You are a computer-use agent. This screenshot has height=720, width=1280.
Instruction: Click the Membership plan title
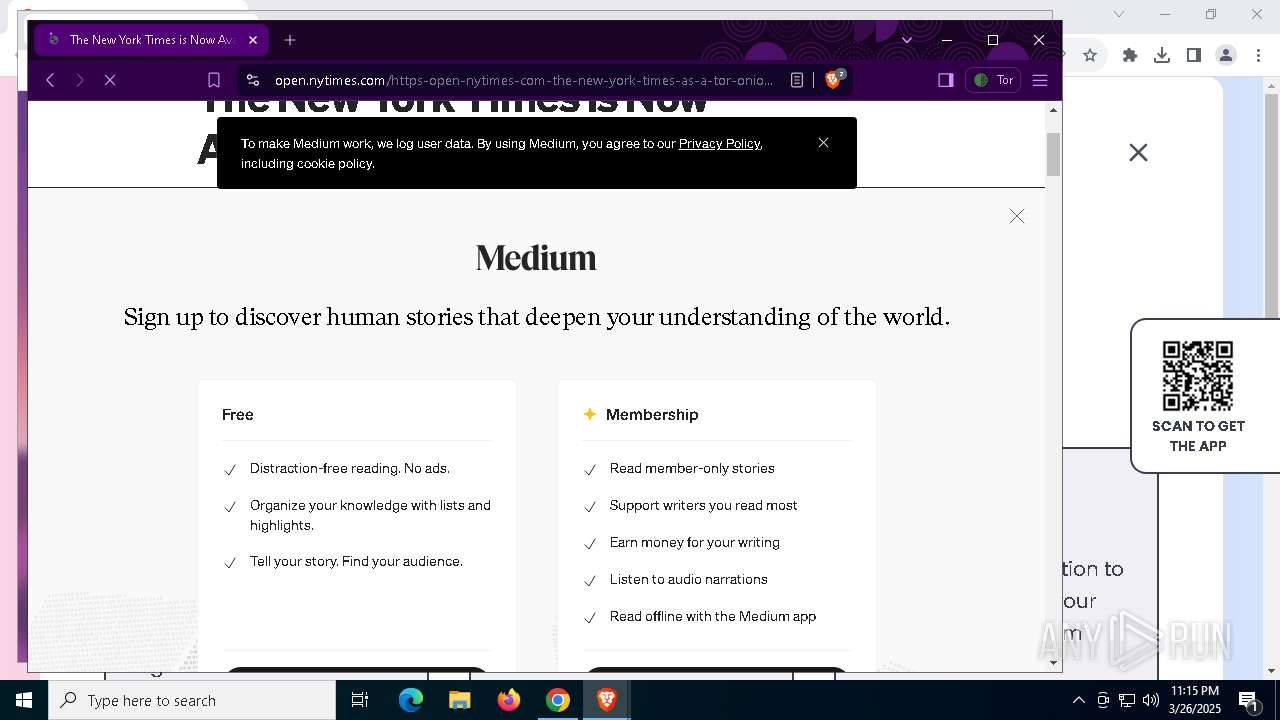652,414
